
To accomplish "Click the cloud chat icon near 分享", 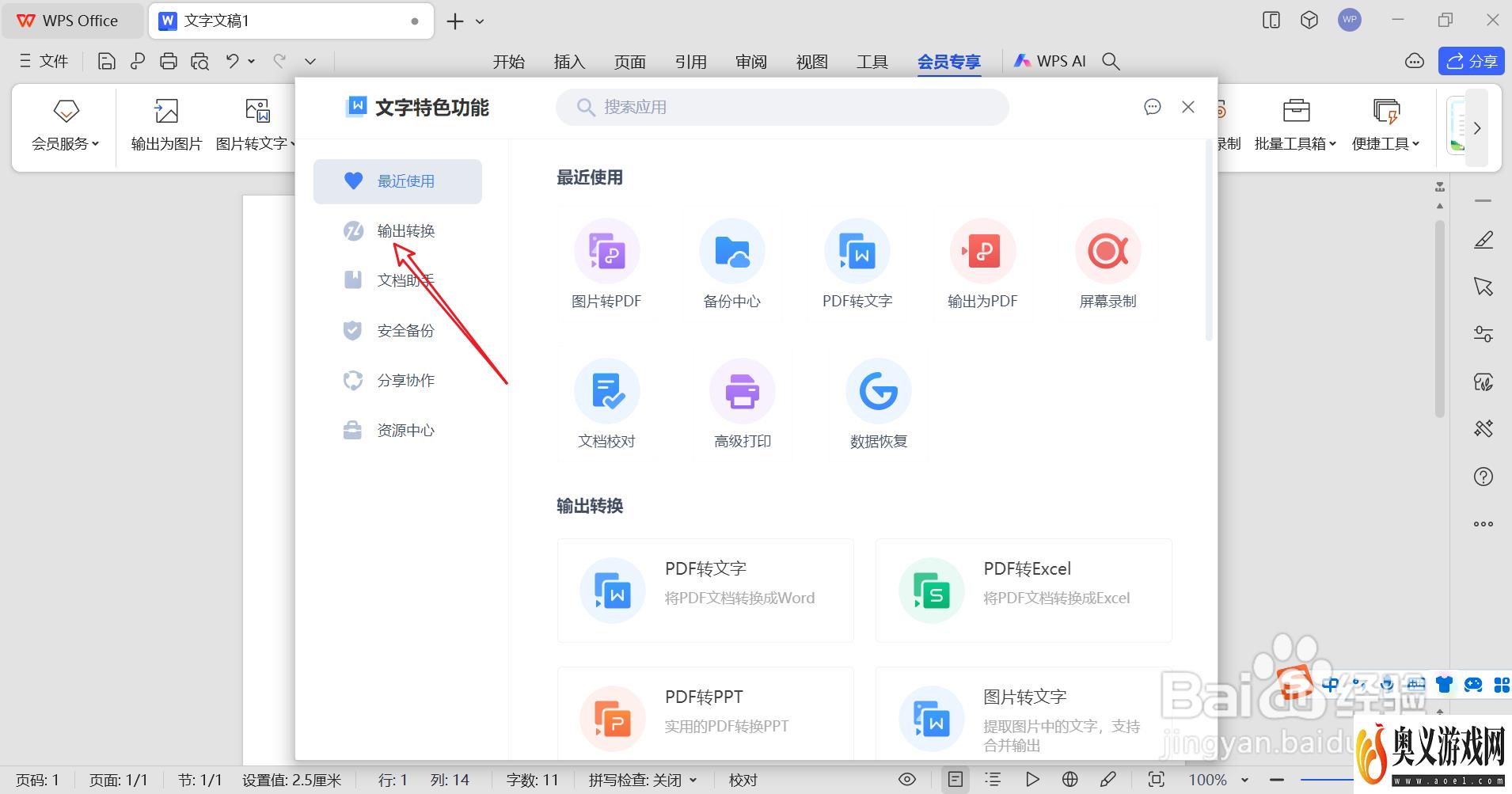I will 1415,61.
